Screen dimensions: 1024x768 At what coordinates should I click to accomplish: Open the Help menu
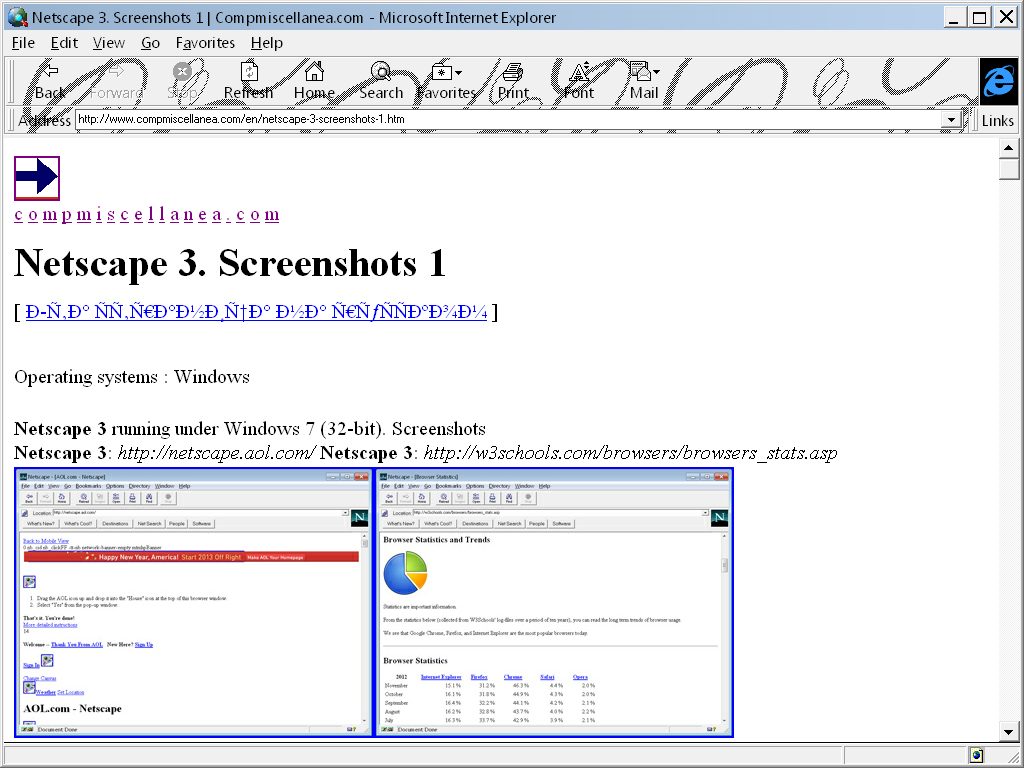coord(266,43)
